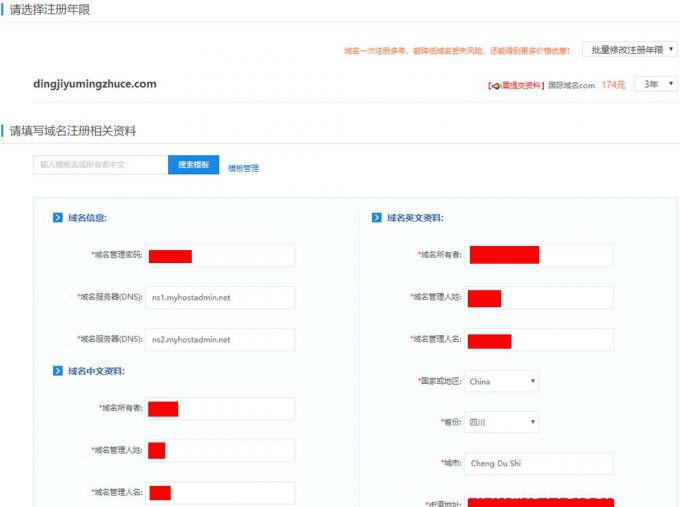Click English 域名管理人名 input field
The width and height of the screenshot is (680, 507).
pyautogui.click(x=539, y=340)
